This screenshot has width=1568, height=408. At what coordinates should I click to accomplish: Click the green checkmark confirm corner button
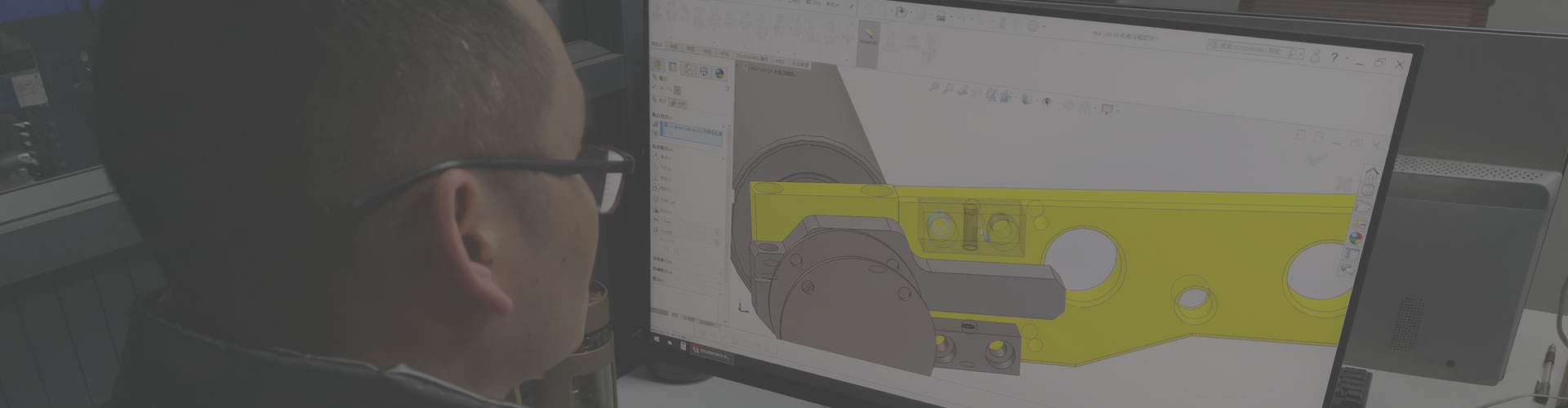click(1314, 161)
